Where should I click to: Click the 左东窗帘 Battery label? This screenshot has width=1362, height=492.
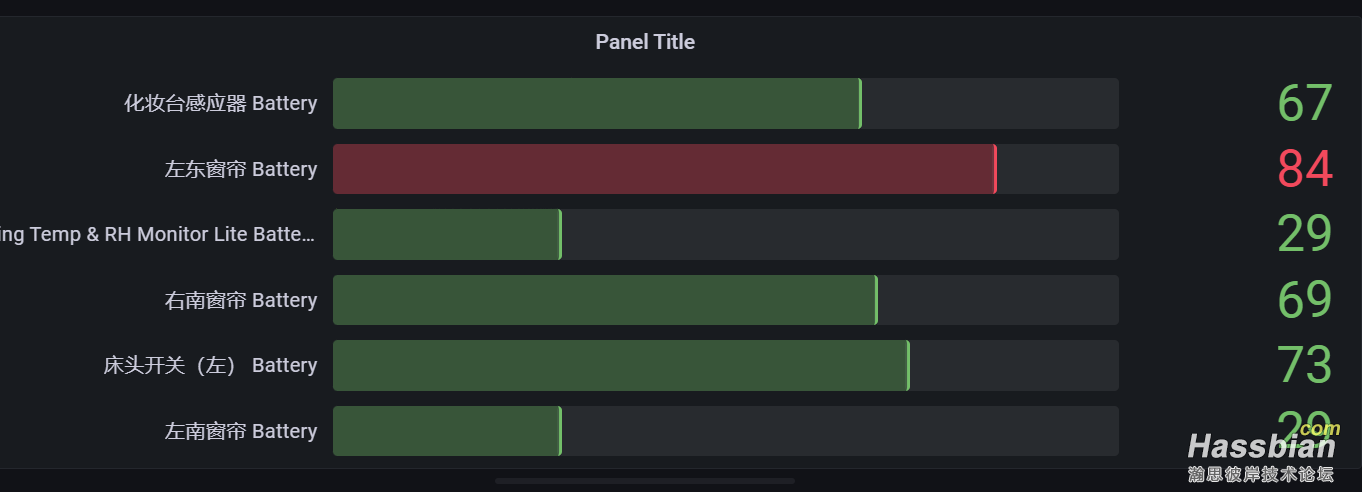(x=241, y=169)
